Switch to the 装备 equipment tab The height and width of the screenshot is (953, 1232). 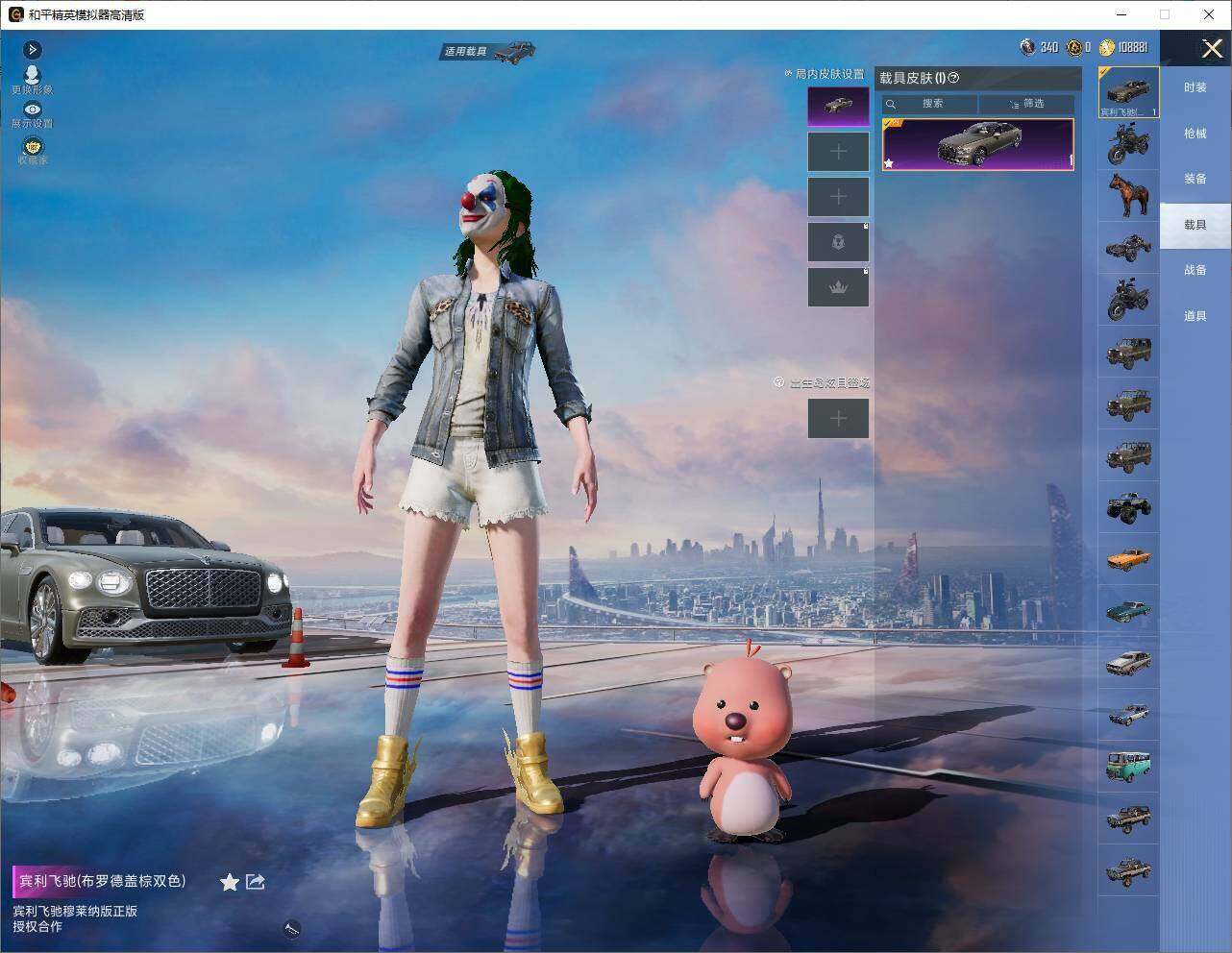(x=1195, y=179)
